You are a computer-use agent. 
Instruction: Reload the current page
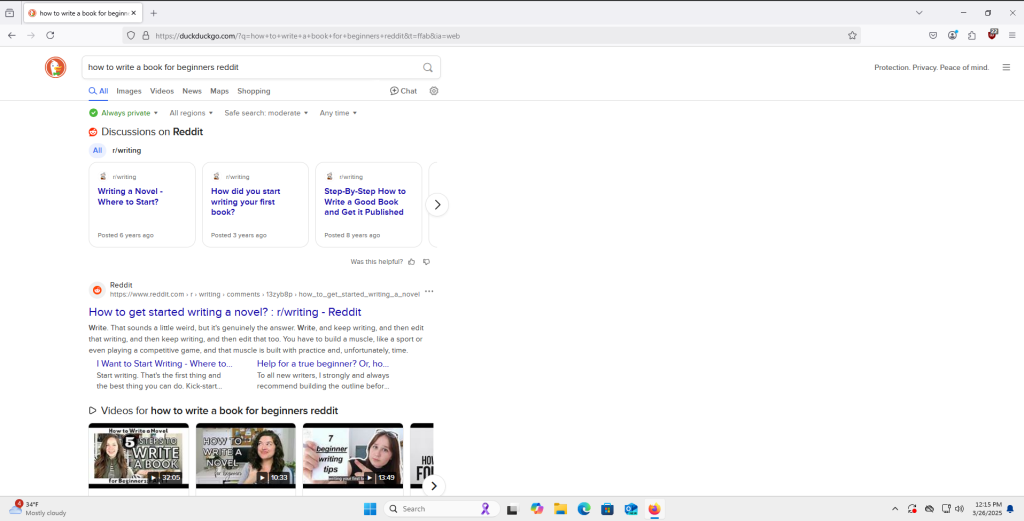click(50, 35)
